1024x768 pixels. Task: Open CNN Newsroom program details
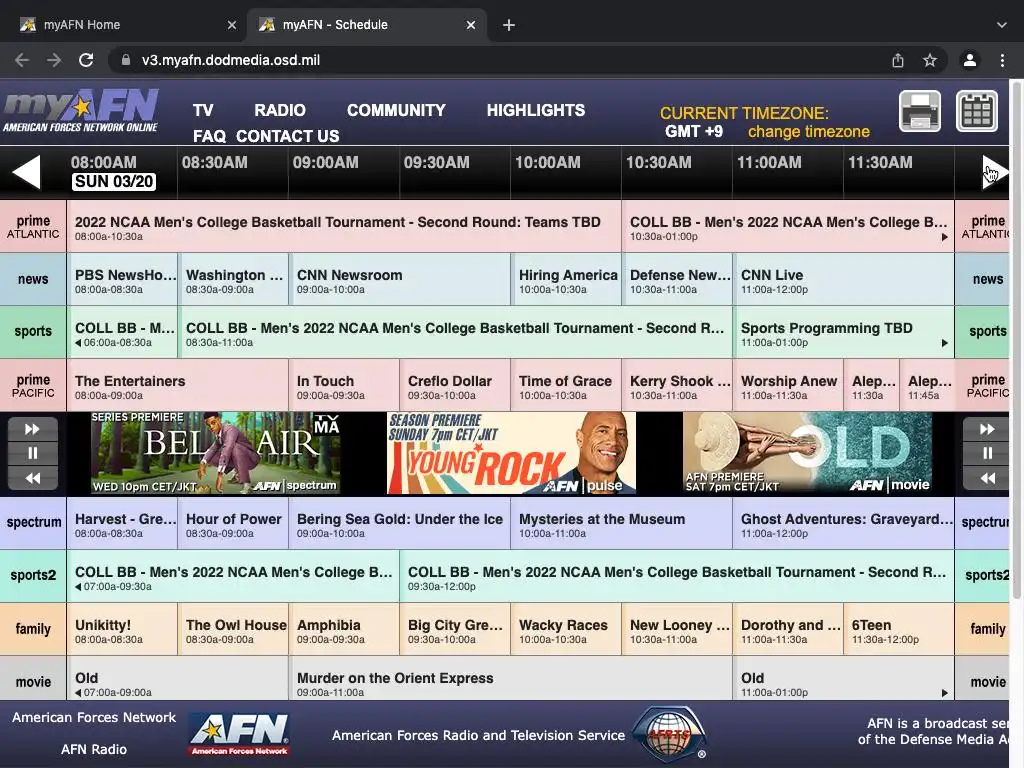click(400, 280)
